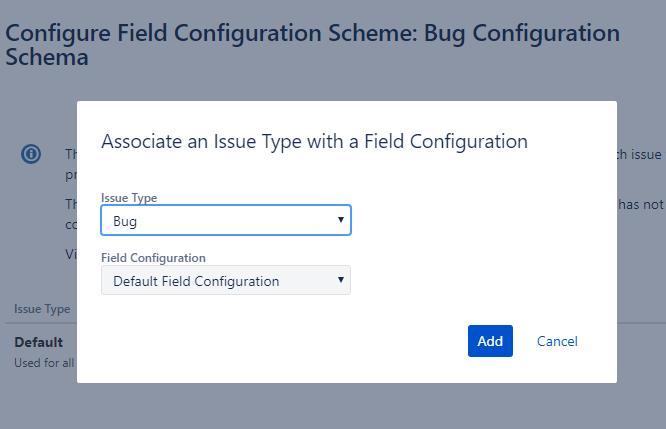Viewport: 666px width, 429px height.
Task: Cancel the association dialog
Action: 557,341
